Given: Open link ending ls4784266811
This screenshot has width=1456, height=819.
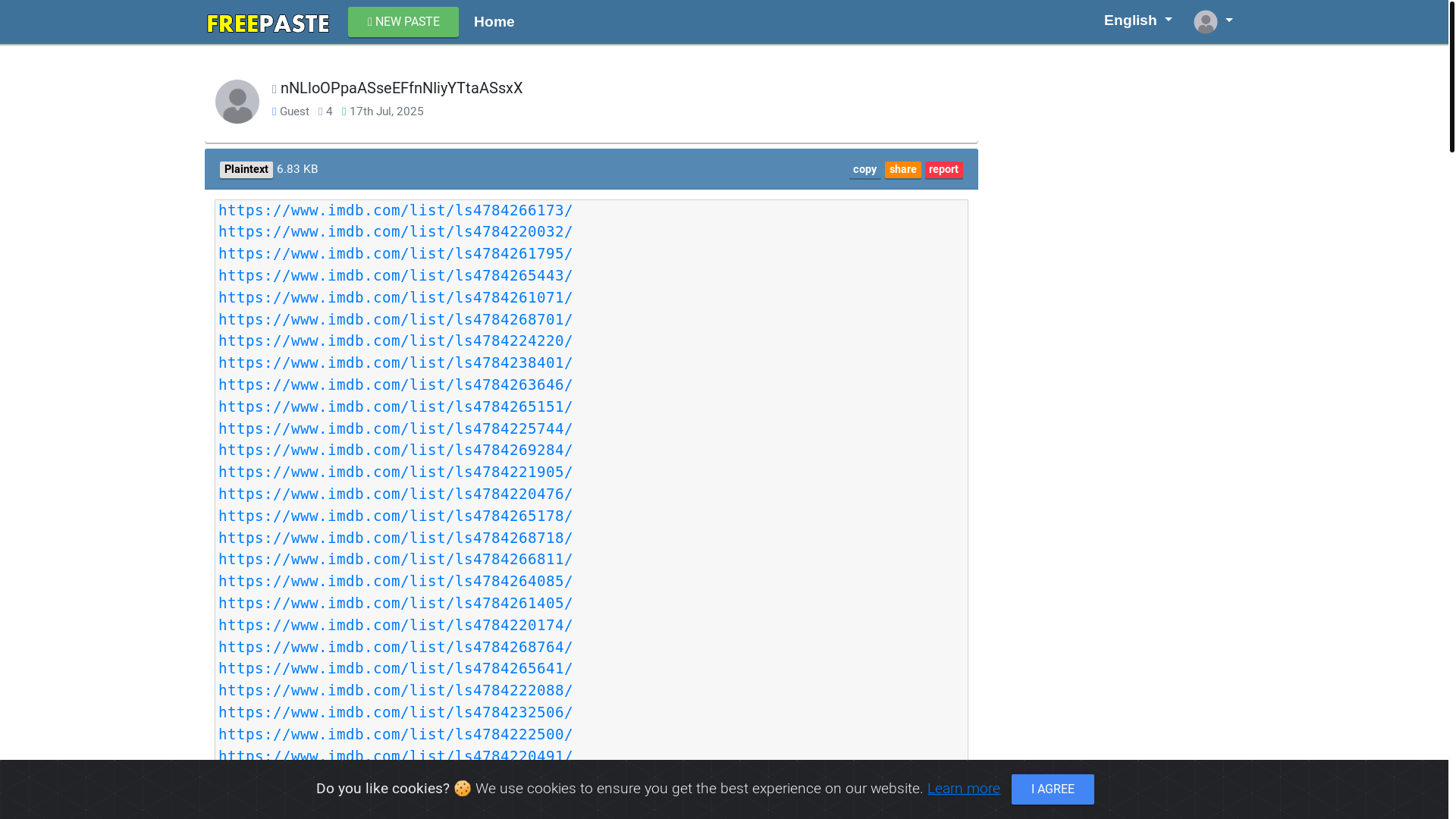Looking at the screenshot, I should click(396, 560).
